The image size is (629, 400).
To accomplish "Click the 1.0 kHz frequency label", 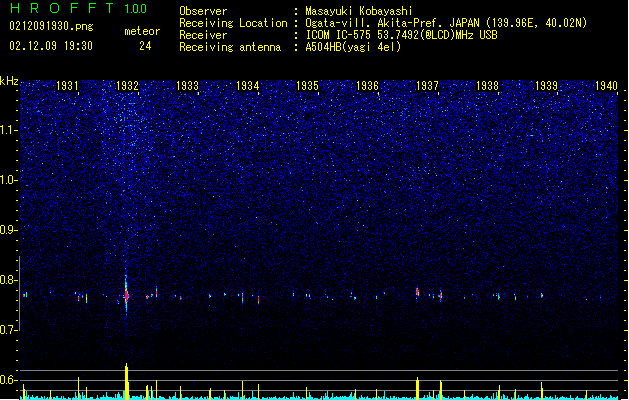I will pyautogui.click(x=9, y=180).
